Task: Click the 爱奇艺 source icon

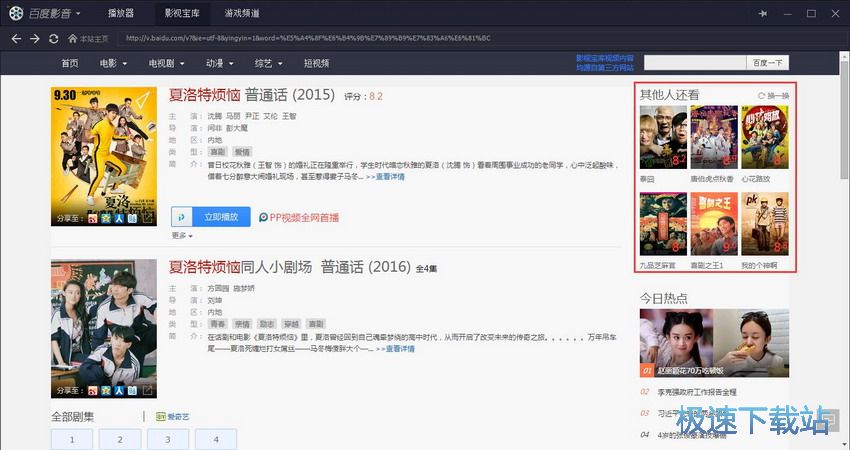Action: pyautogui.click(x=160, y=416)
